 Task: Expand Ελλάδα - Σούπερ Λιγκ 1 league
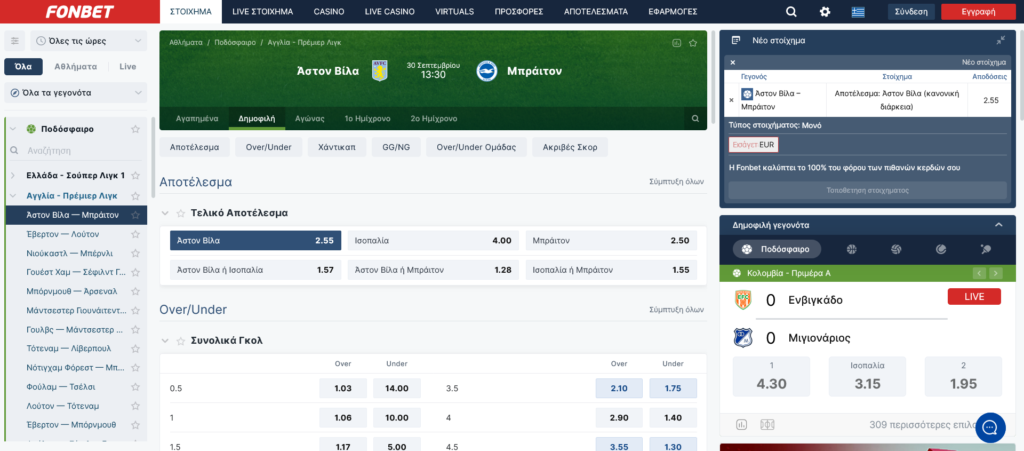13,176
